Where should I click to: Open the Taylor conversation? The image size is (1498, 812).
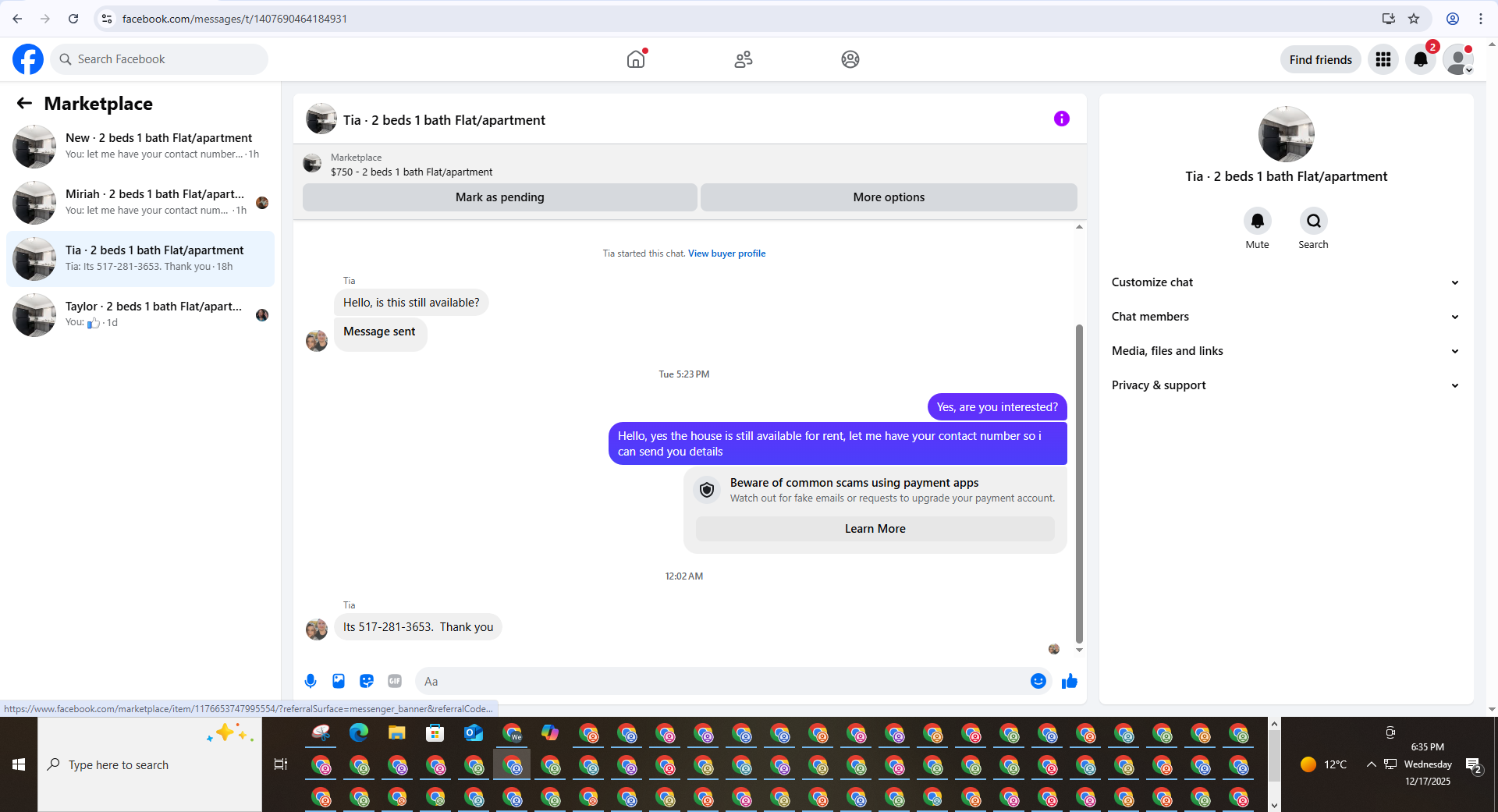pos(140,315)
